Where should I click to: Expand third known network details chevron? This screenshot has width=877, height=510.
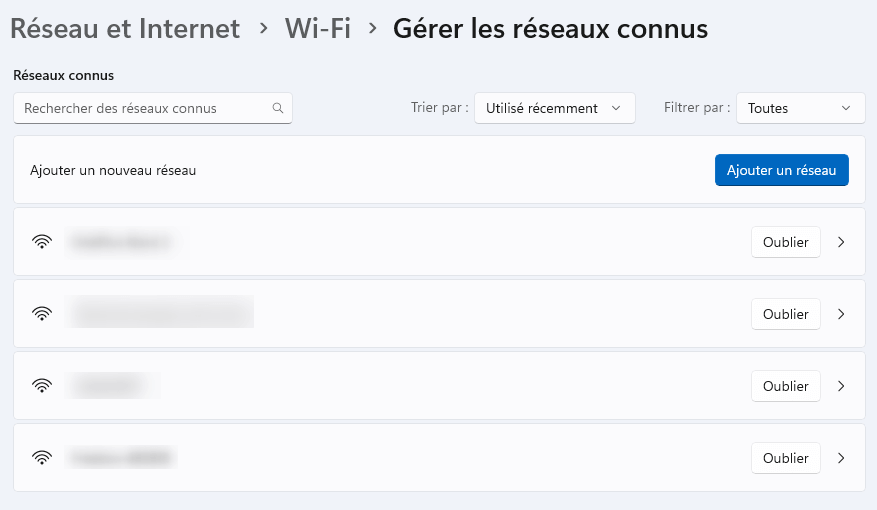pos(841,386)
